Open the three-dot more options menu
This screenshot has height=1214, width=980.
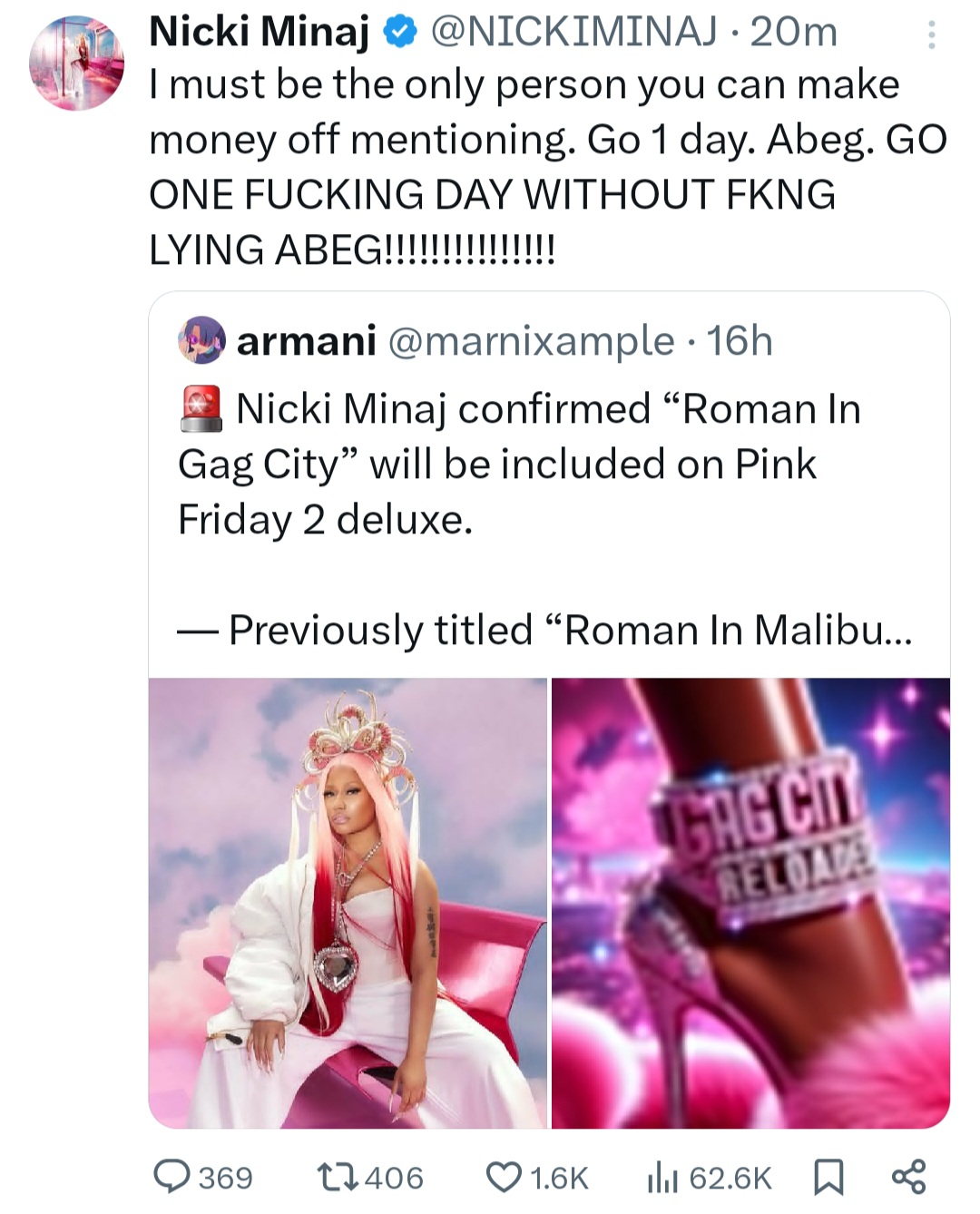(x=930, y=35)
